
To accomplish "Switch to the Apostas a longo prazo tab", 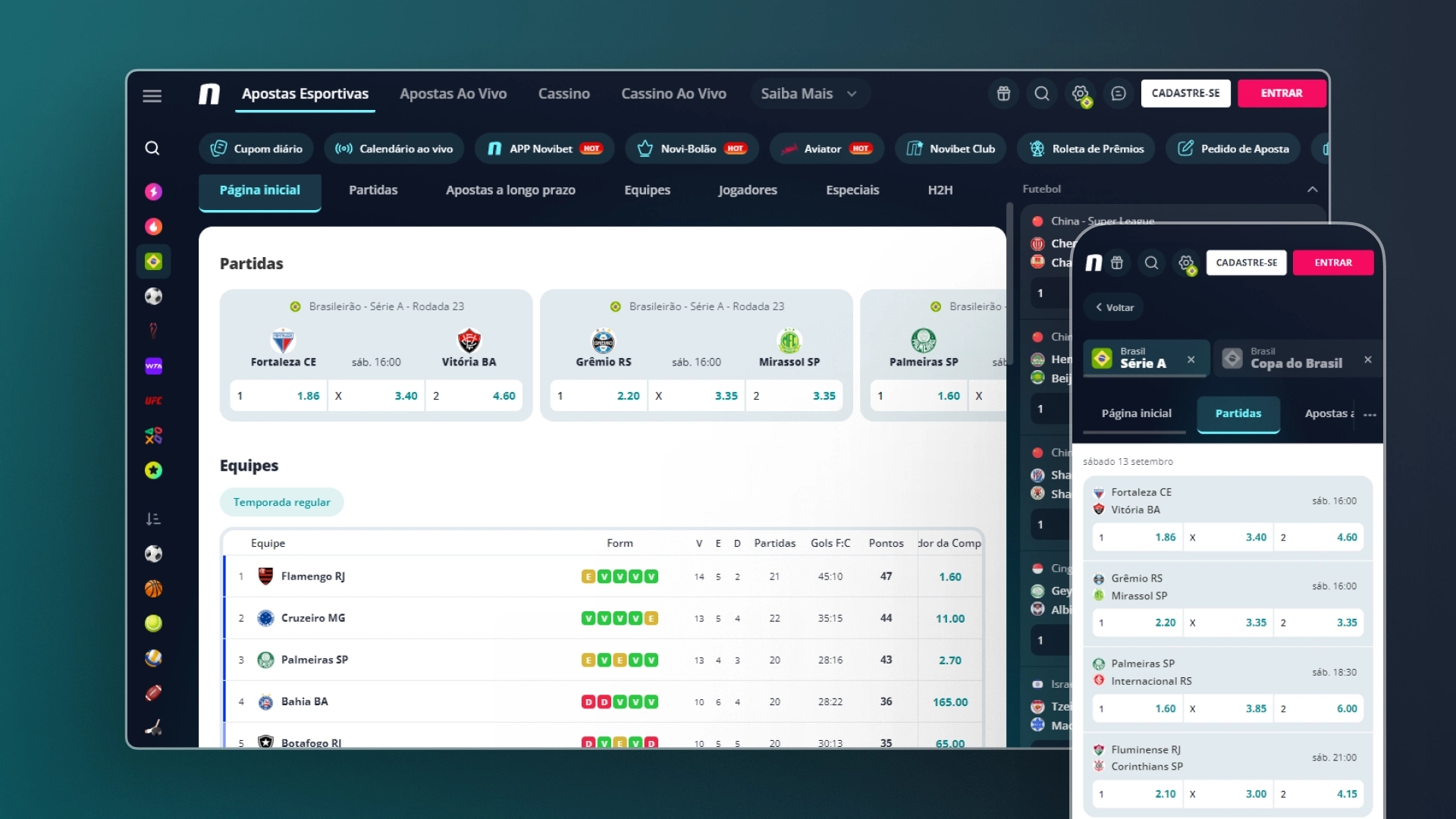I will [x=510, y=190].
